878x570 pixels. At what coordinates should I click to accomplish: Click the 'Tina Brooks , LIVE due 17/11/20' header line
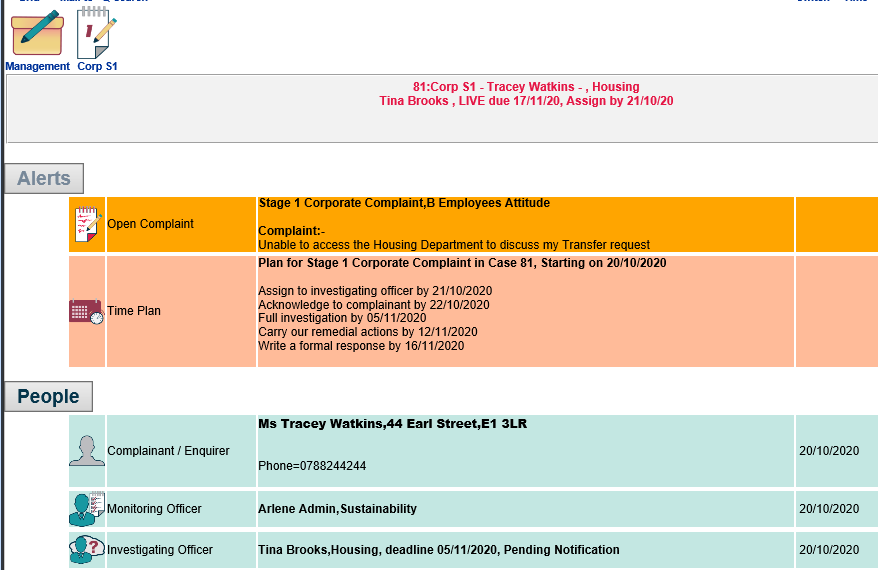[x=526, y=101]
